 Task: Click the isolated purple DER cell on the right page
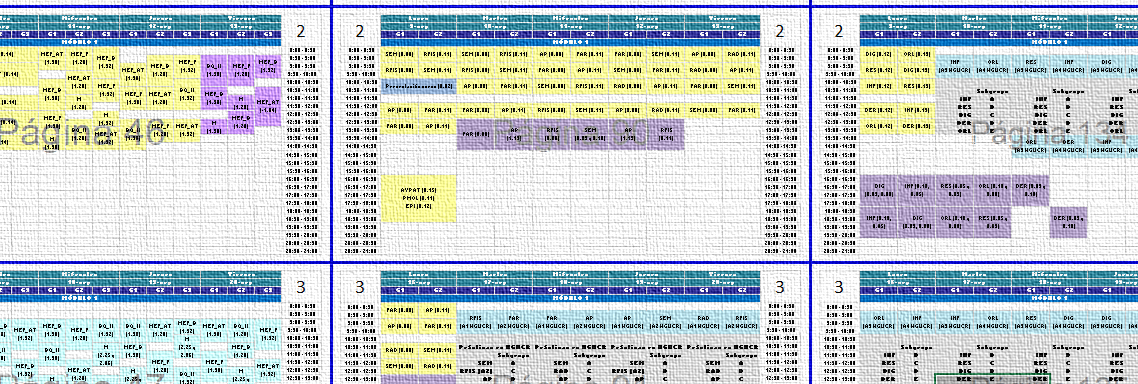coord(1069,223)
